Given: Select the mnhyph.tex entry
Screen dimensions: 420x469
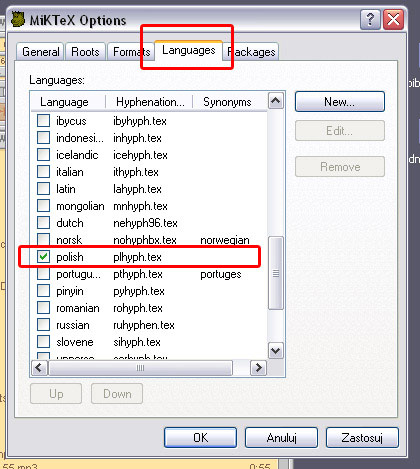Looking at the screenshot, I should point(140,206).
